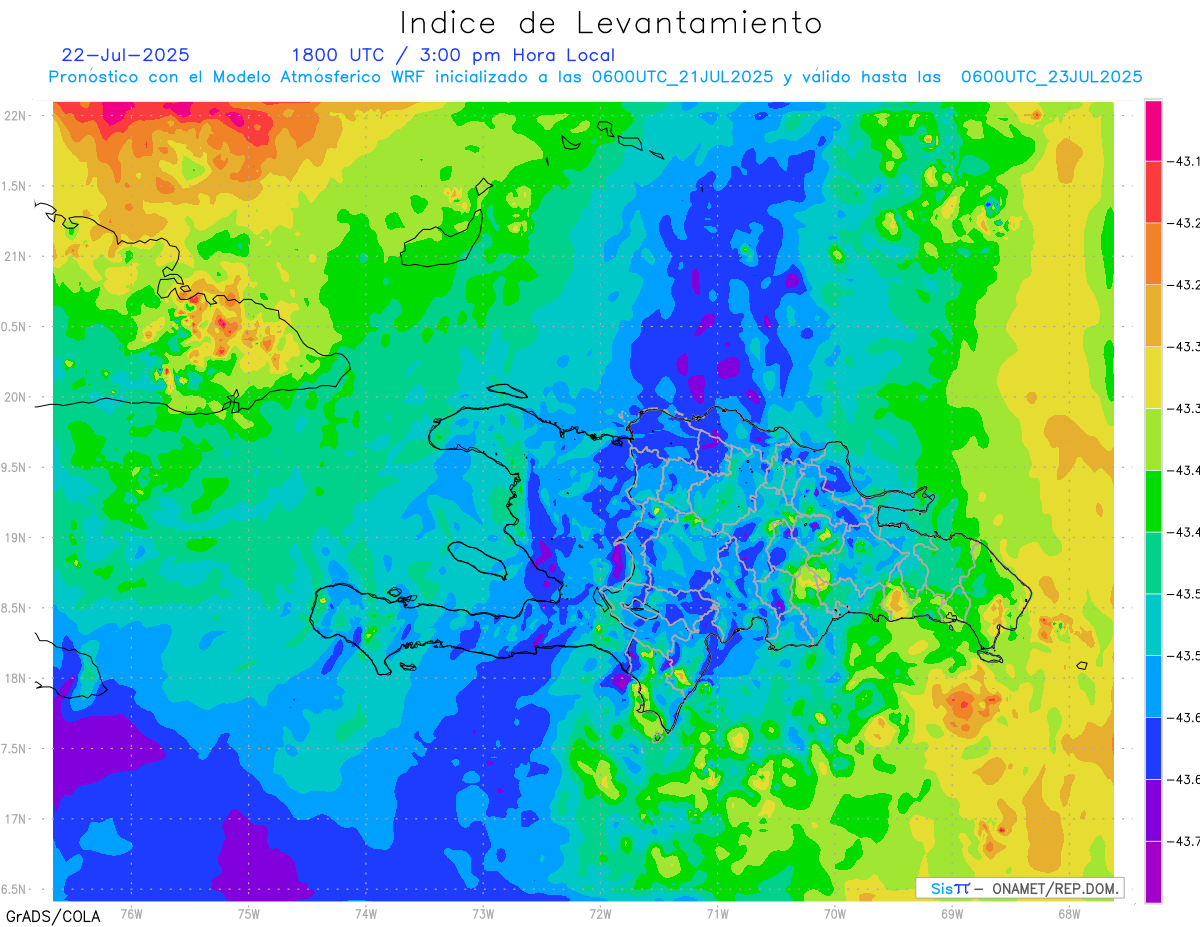Click the "17N" latitude label
The height and width of the screenshot is (927, 1200).
coord(15,820)
